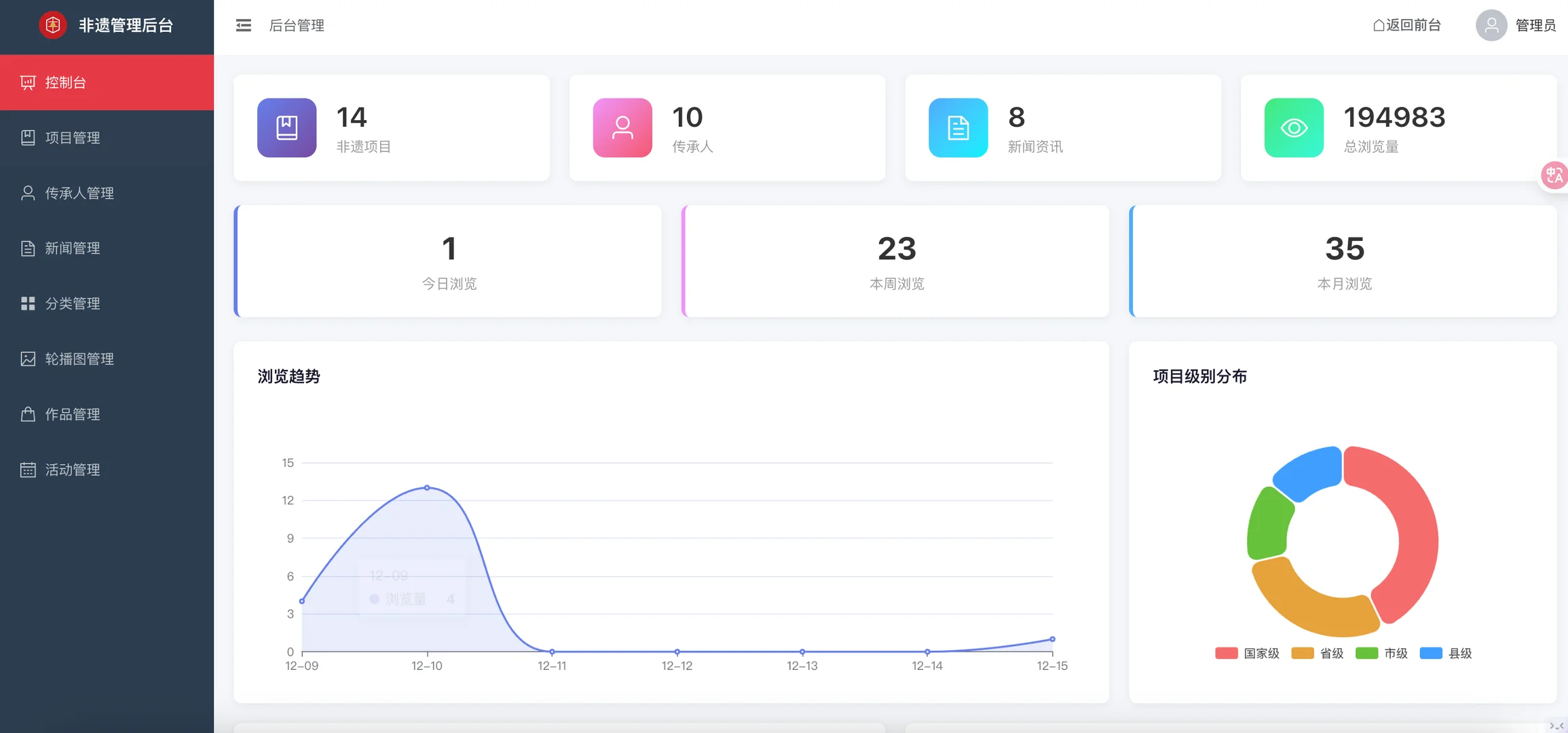Click the 本周浏览 statistics card
1568x733 pixels.
point(895,261)
